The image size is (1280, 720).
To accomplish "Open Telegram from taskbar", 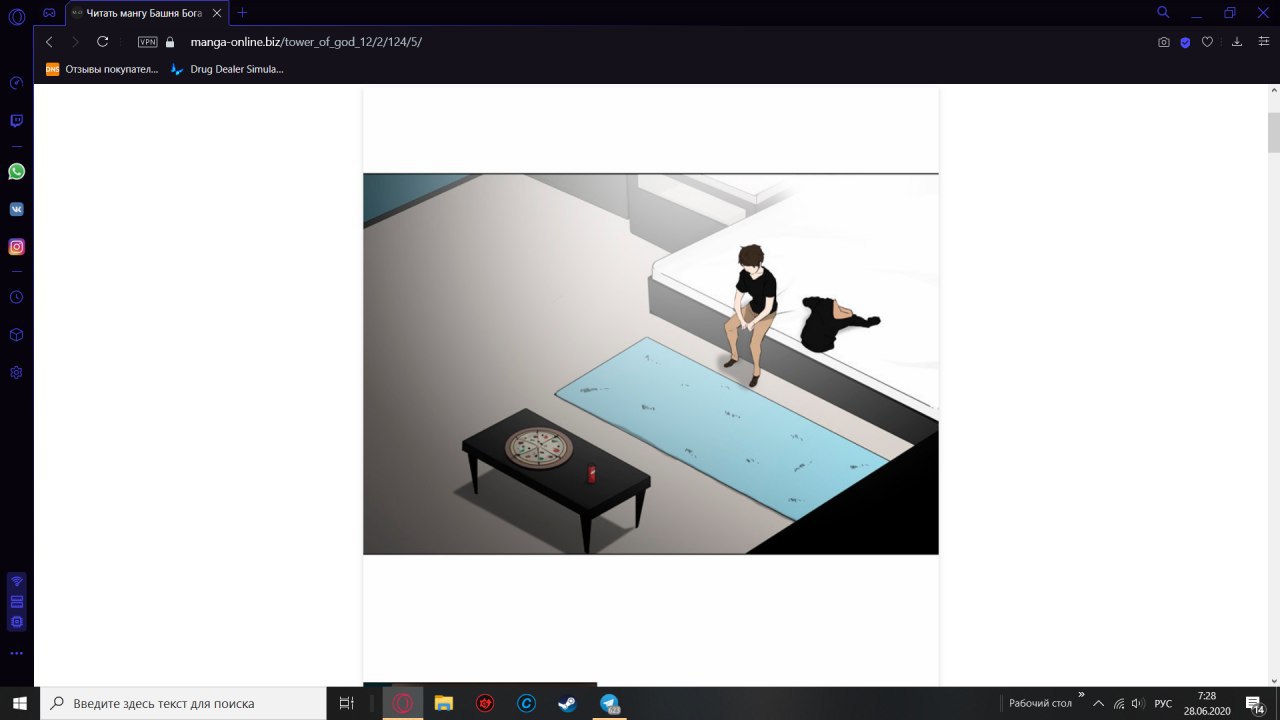I will coord(609,703).
